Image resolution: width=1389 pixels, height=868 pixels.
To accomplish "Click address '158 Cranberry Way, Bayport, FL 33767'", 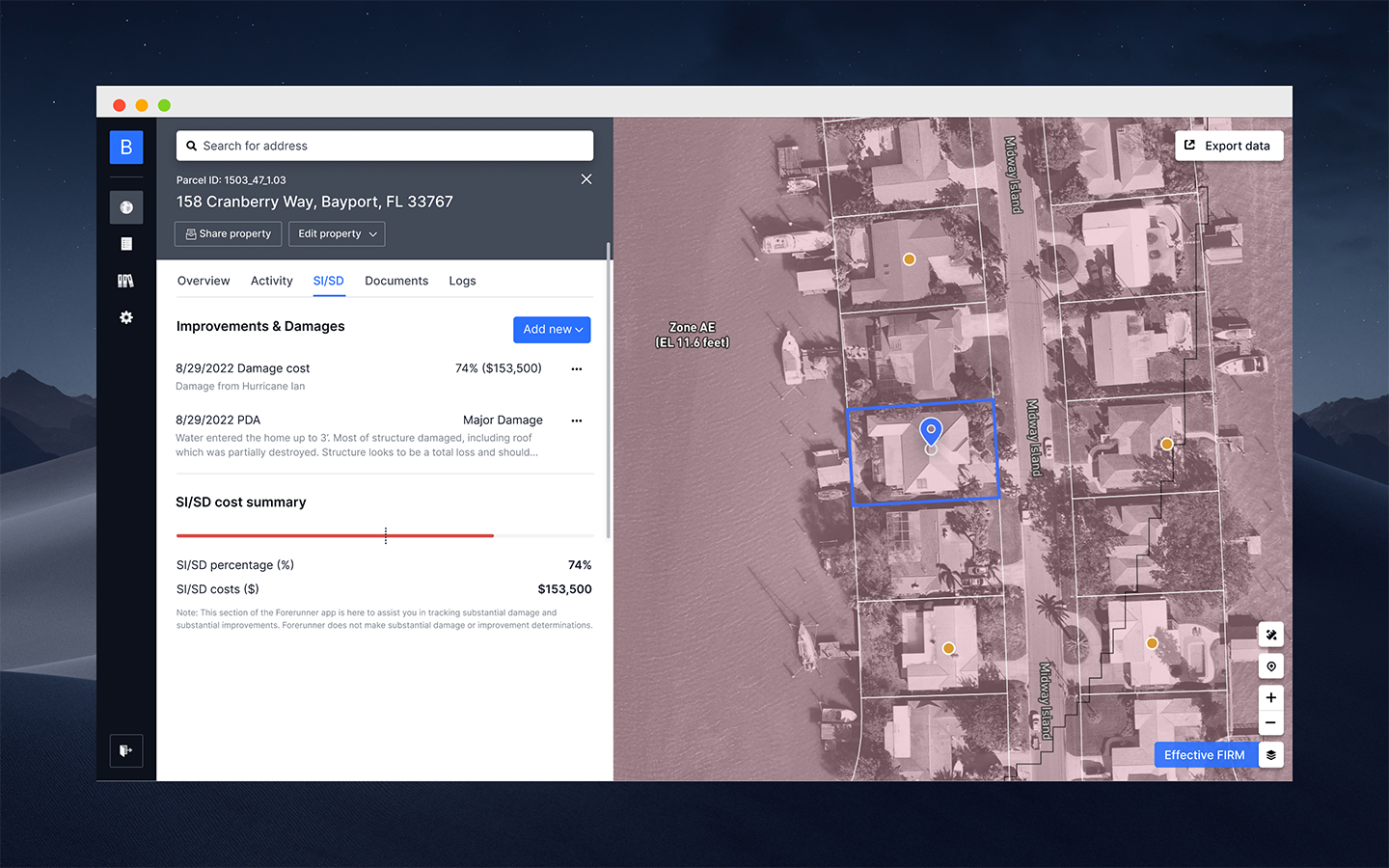I will (x=314, y=202).
